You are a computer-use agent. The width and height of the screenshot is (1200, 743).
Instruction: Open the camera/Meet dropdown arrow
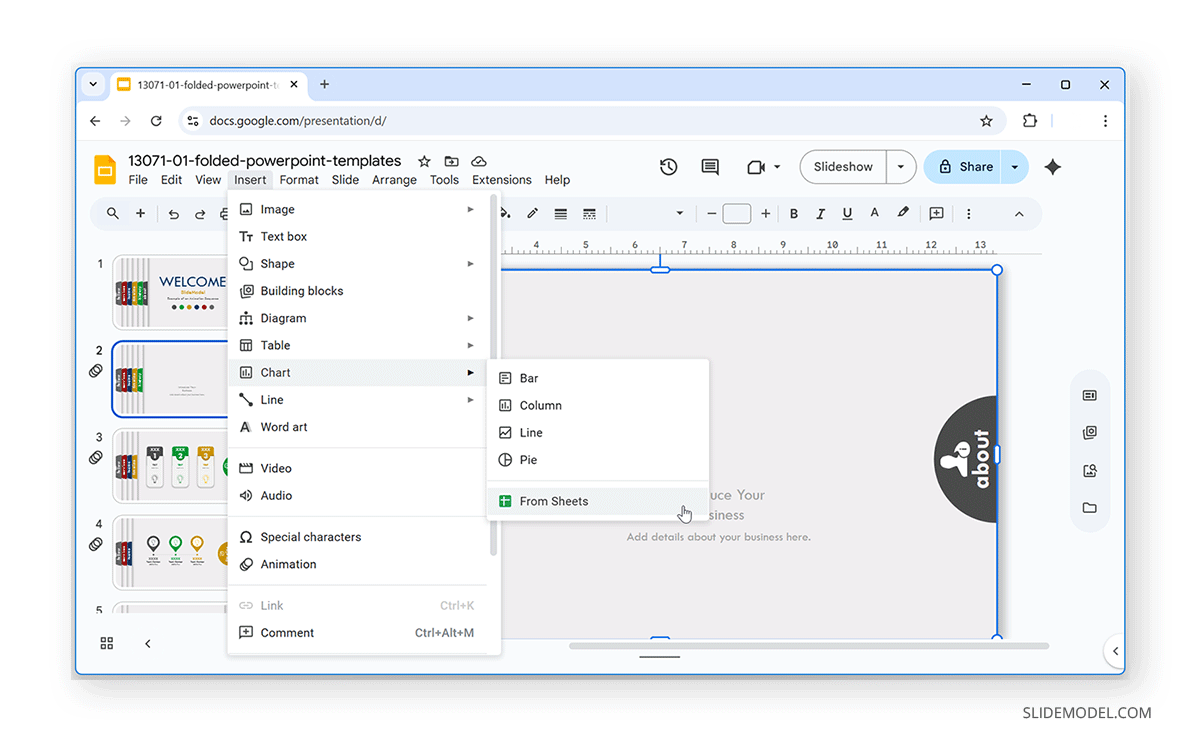(777, 167)
